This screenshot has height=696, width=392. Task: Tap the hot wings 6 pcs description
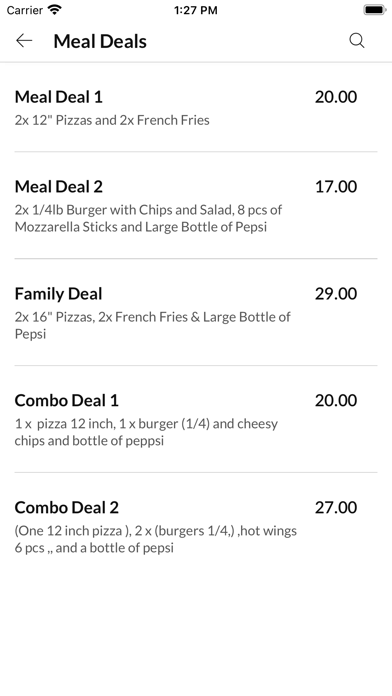click(x=156, y=539)
